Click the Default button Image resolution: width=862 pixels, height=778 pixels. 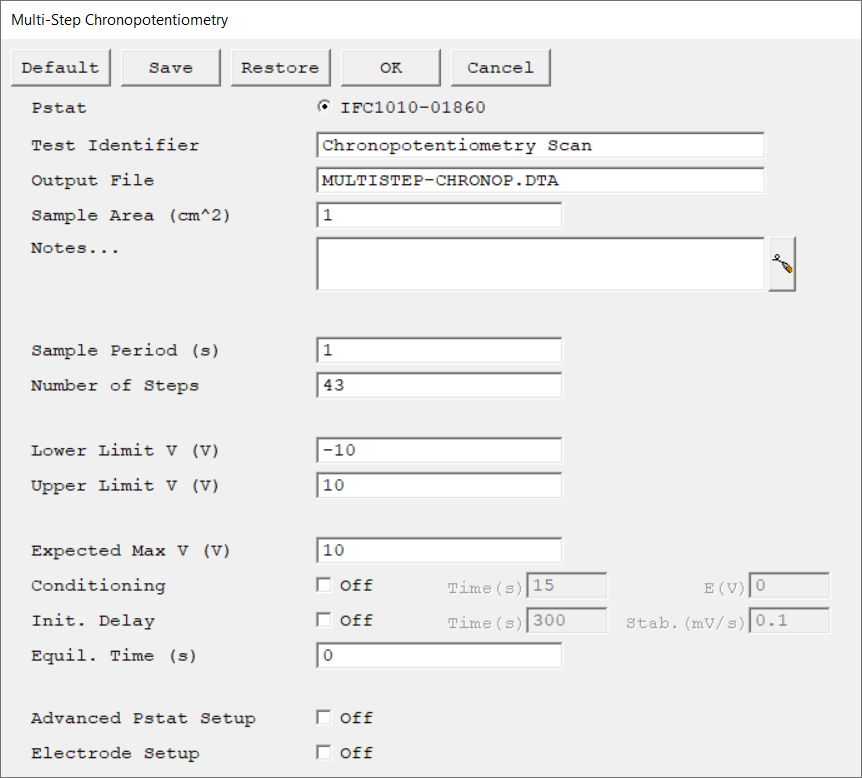[60, 68]
